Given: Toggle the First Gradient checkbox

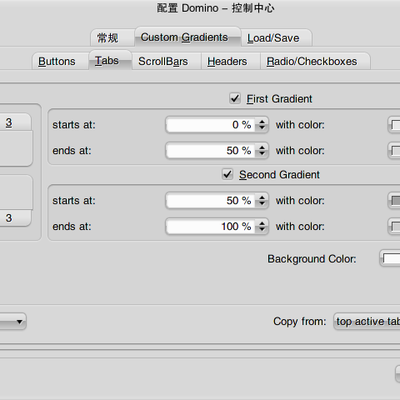Looking at the screenshot, I should pos(235,99).
